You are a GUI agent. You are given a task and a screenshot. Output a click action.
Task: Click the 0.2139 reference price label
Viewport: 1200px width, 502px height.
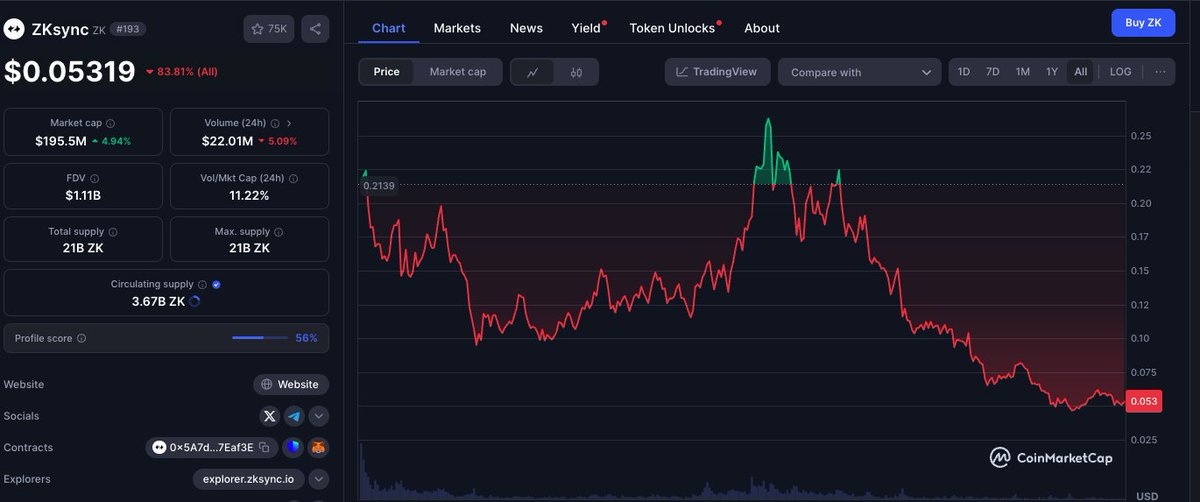click(x=379, y=186)
